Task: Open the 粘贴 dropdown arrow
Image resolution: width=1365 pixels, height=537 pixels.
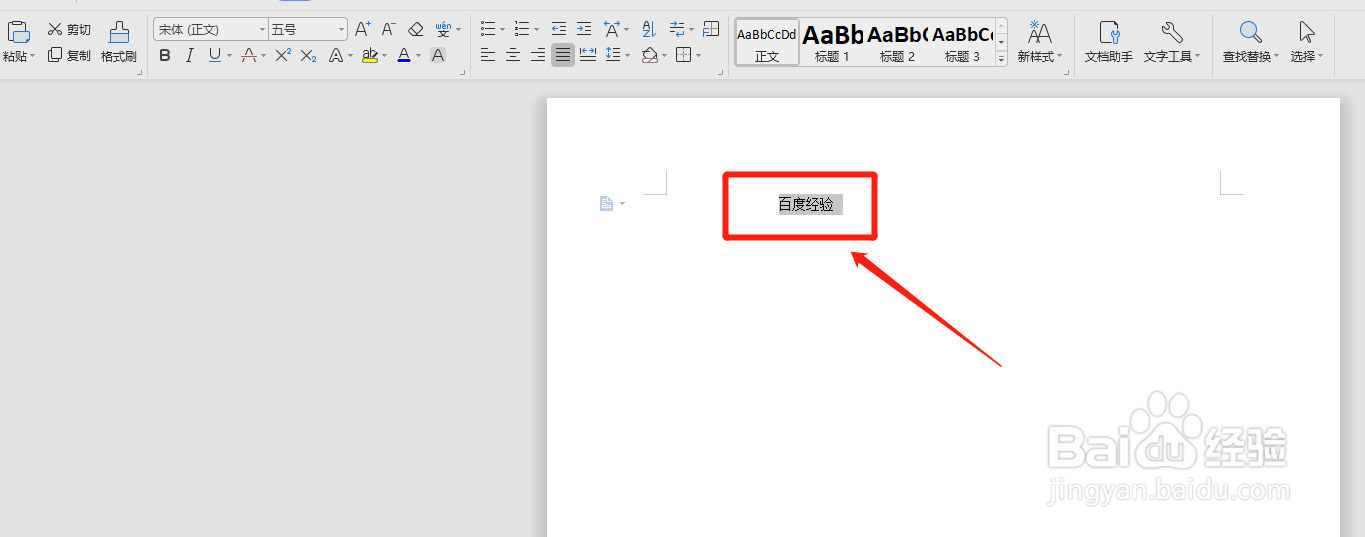Action: [x=32, y=57]
